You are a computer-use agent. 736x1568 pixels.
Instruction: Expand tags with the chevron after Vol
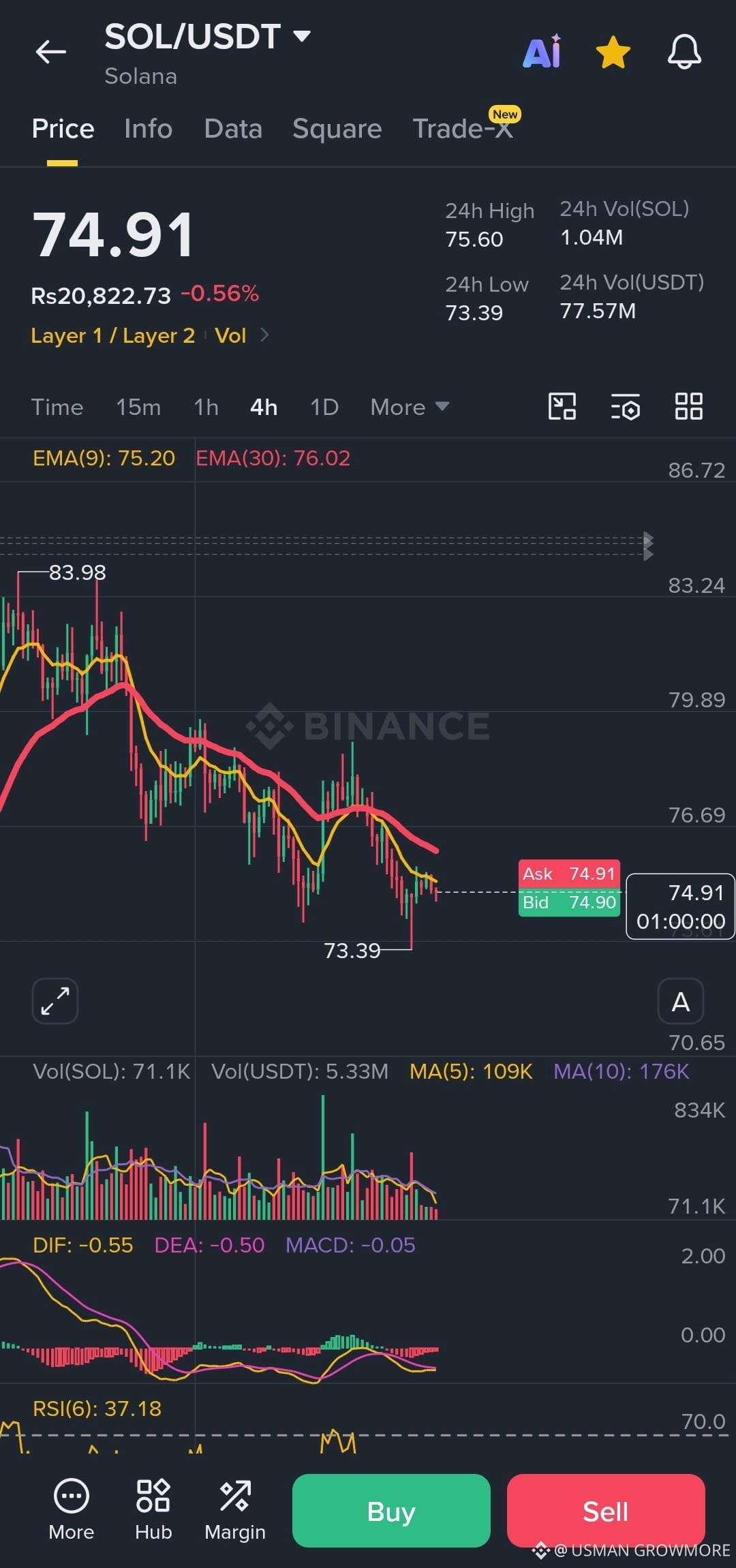coord(265,335)
